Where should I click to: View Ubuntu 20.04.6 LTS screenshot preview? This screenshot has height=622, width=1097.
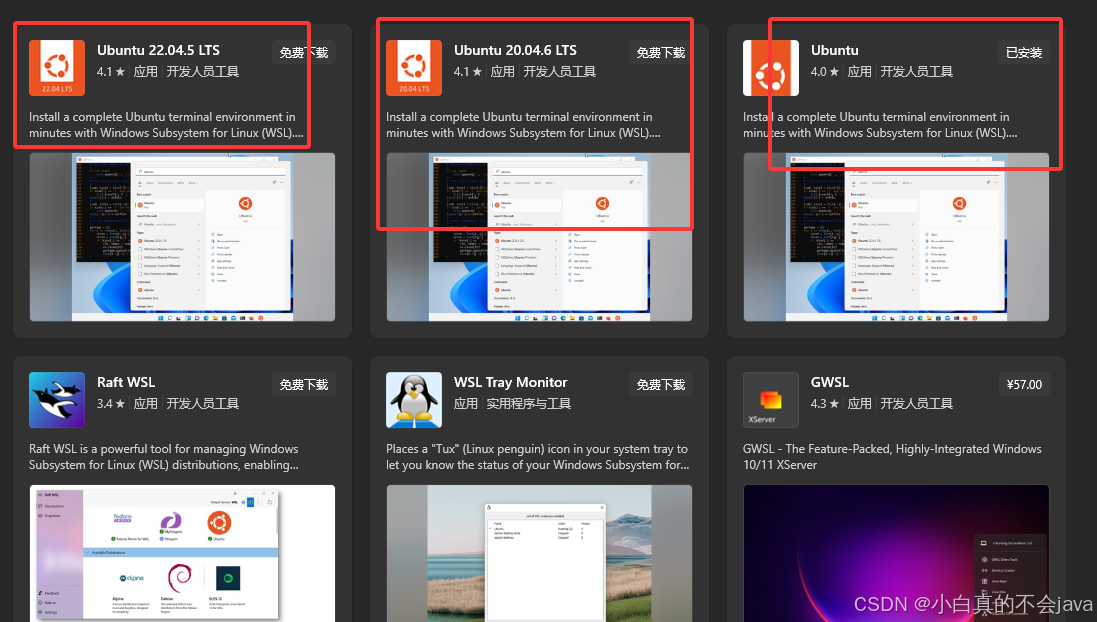click(x=539, y=237)
